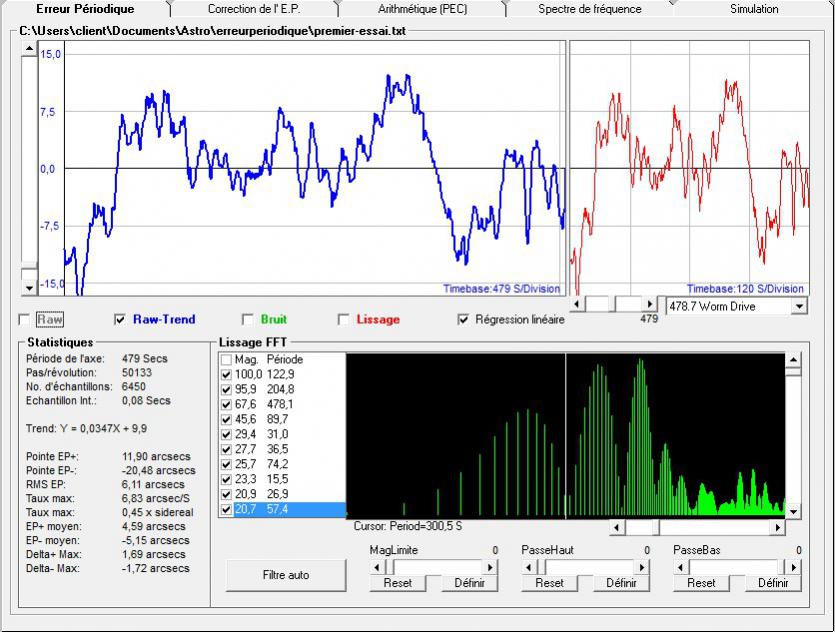This screenshot has height=632, width=835.
Task: Uncheck the 100,0 magnitude FFT entry
Action: tap(226, 374)
